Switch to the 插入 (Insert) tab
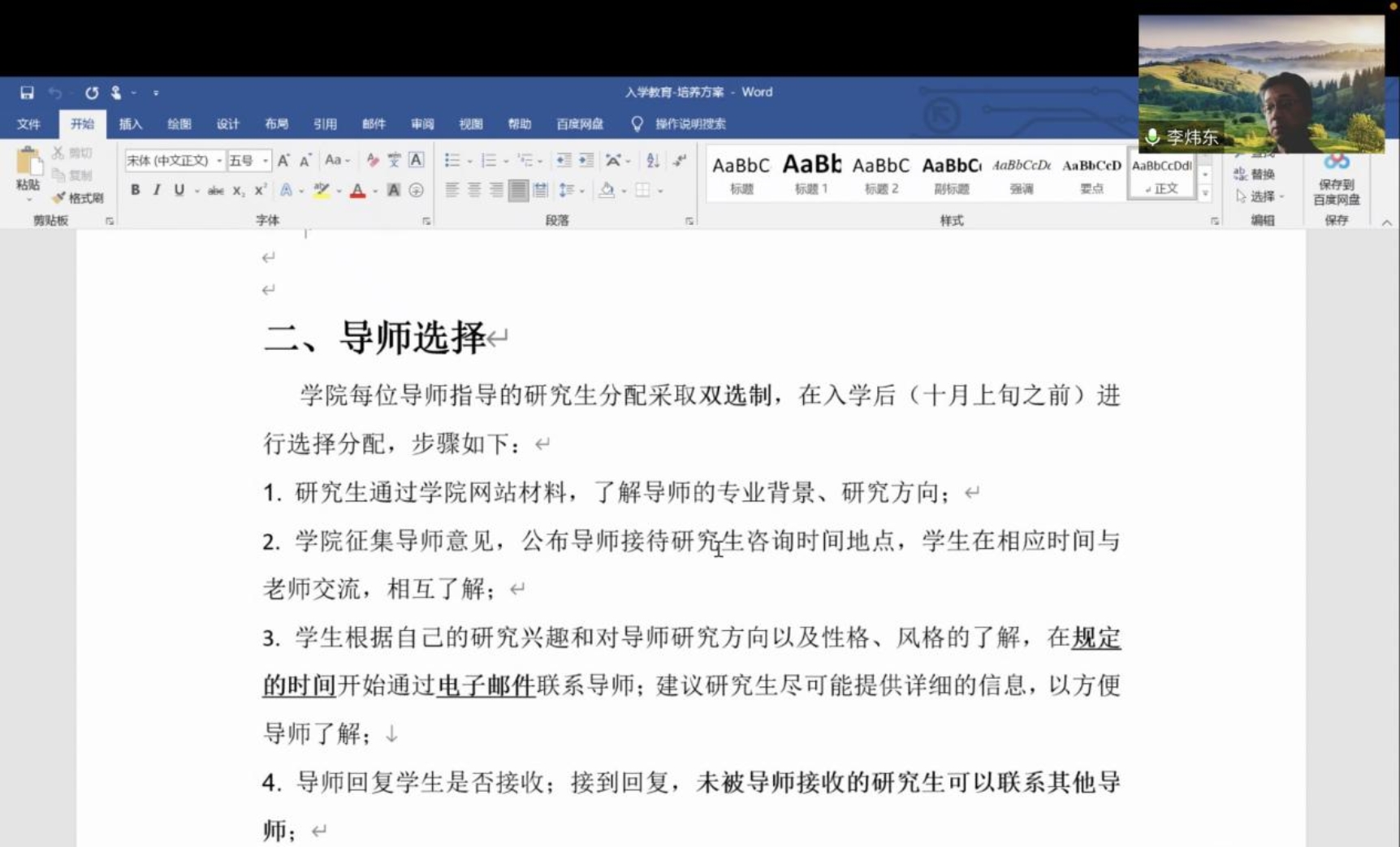 130,123
